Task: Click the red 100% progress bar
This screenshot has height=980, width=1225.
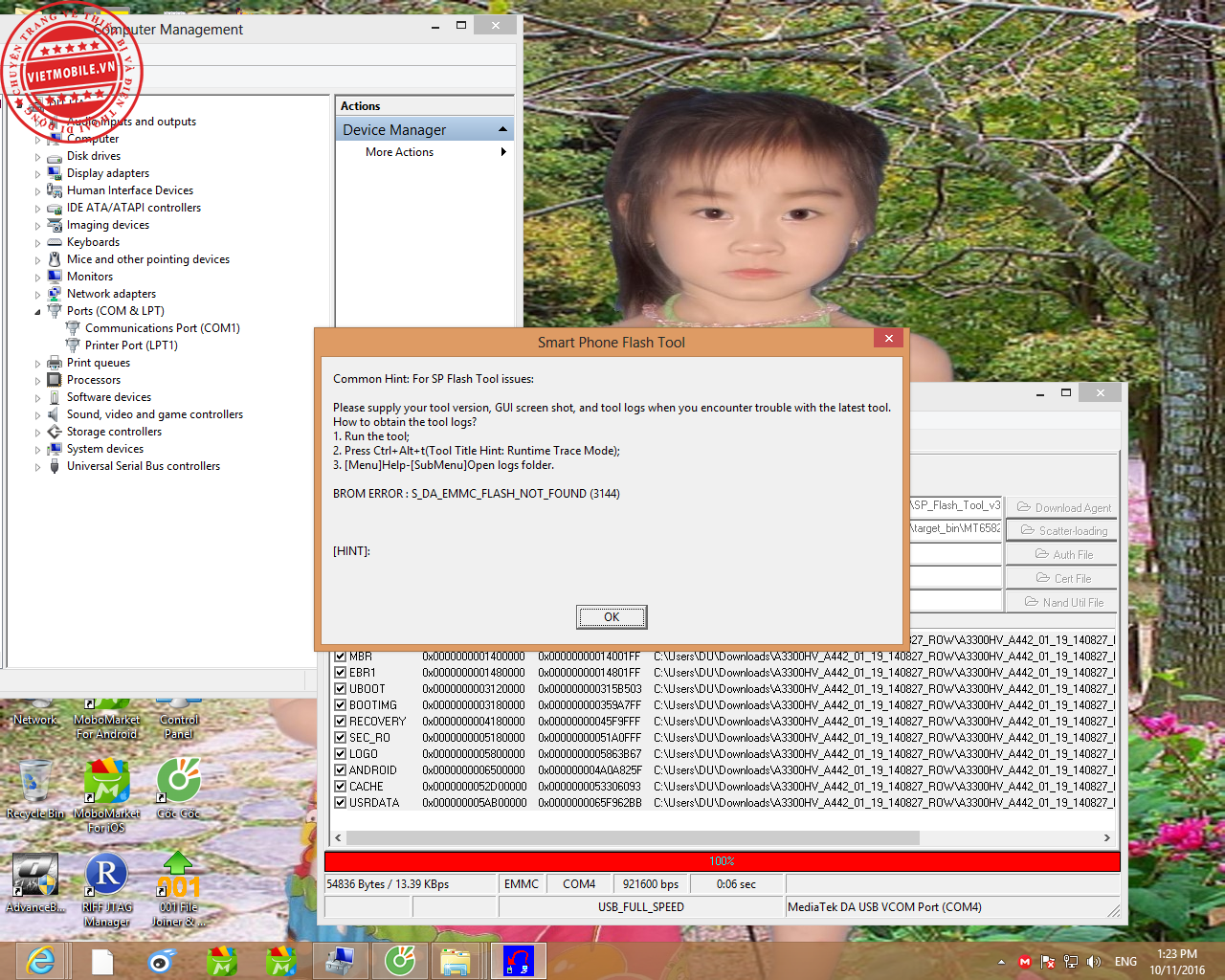Action: point(723,861)
